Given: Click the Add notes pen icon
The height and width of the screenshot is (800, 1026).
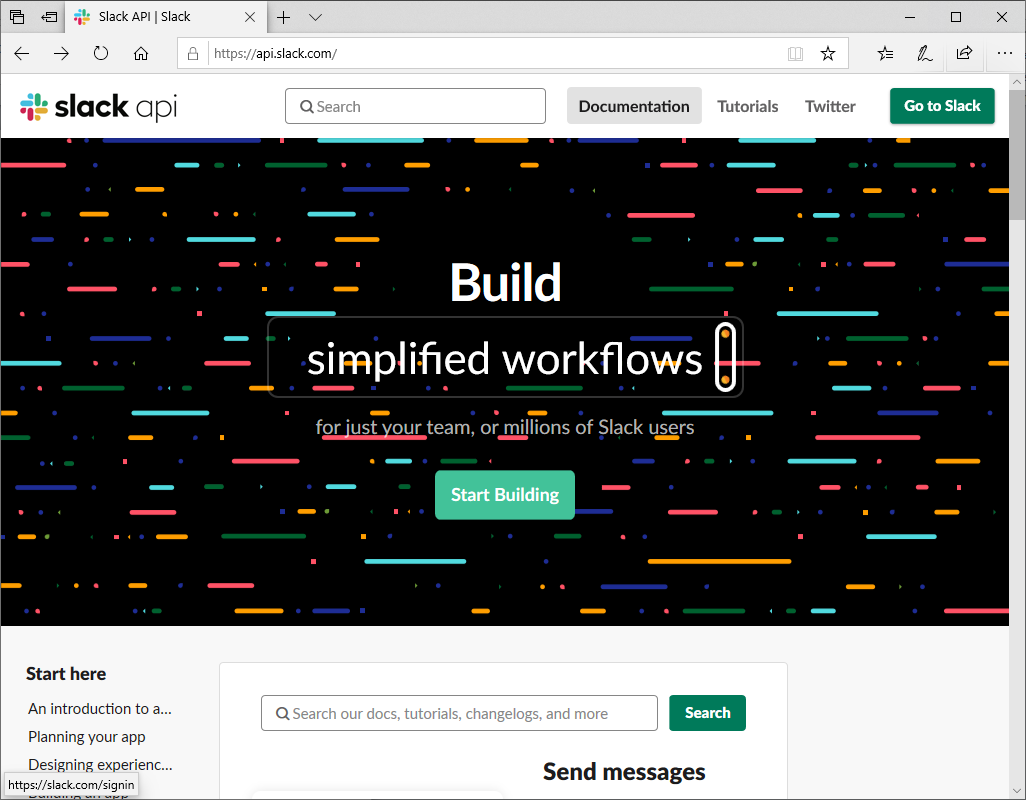Looking at the screenshot, I should (925, 54).
